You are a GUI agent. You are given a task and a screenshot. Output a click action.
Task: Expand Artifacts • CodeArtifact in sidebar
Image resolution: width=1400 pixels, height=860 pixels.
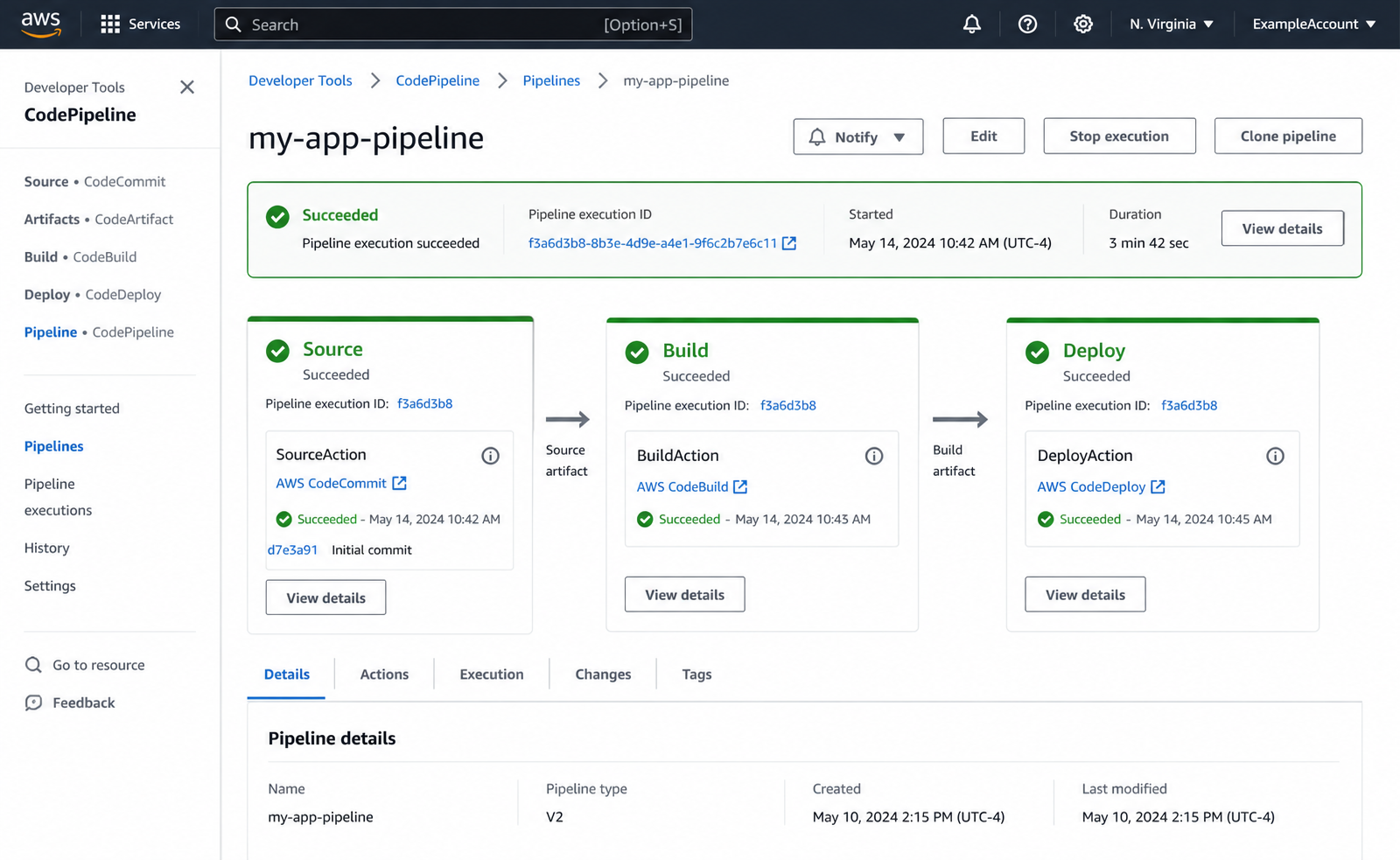coord(99,220)
